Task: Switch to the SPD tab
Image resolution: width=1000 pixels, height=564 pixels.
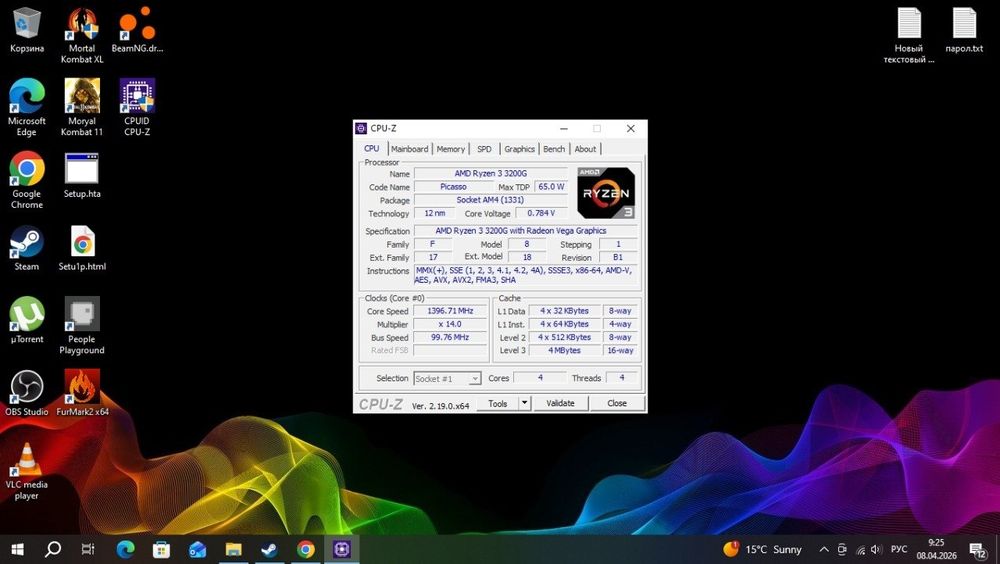Action: (x=485, y=149)
